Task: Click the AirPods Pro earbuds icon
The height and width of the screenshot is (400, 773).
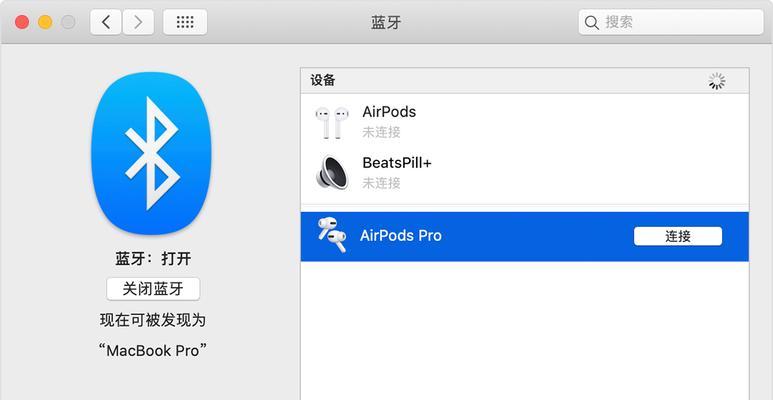Action: [332, 235]
